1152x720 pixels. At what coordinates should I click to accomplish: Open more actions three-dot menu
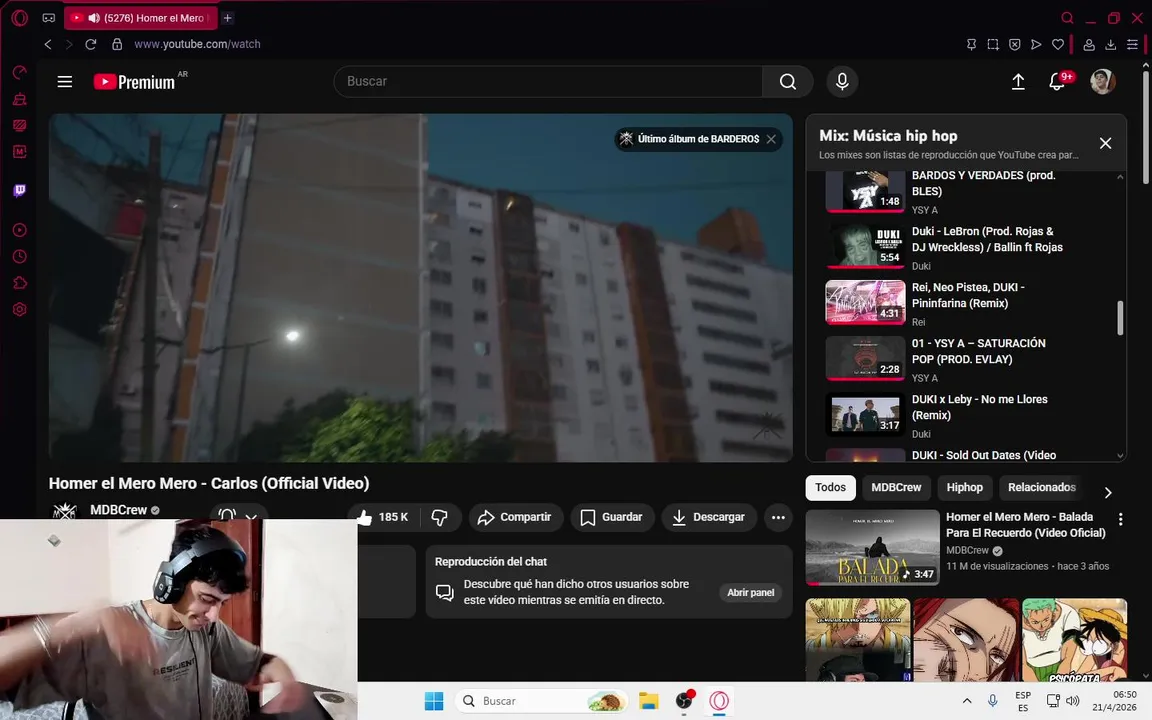click(778, 517)
